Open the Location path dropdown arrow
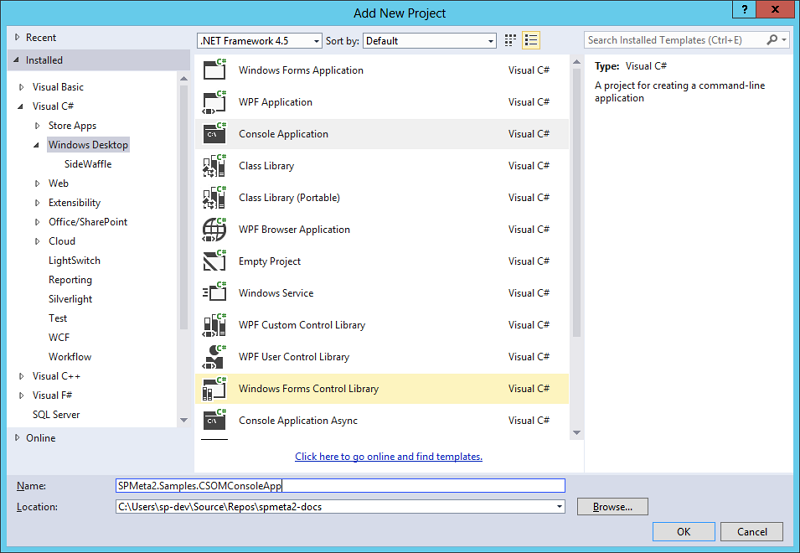Image resolution: width=800 pixels, height=553 pixels. point(559,507)
